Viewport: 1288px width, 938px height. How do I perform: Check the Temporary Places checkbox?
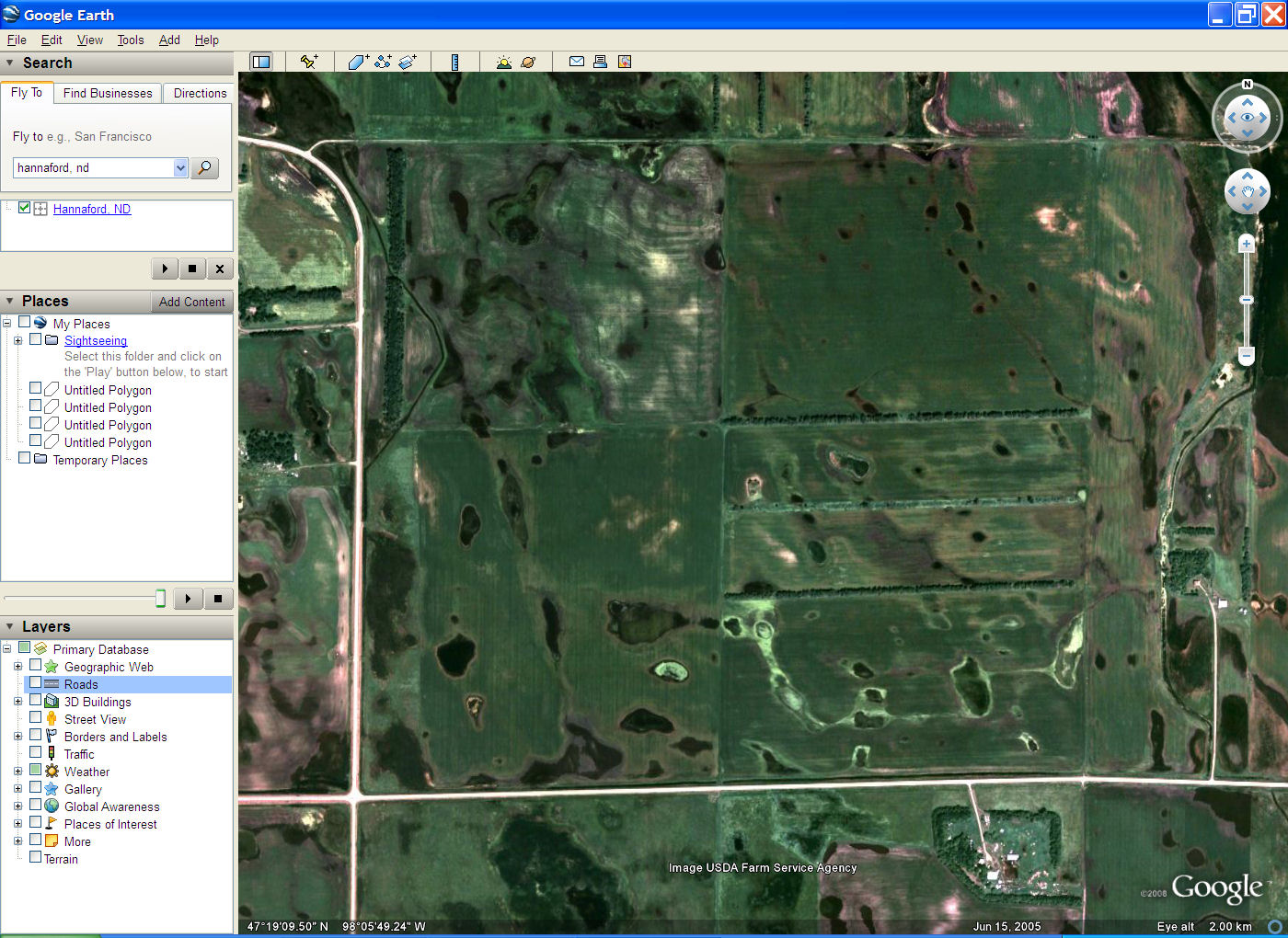25,458
